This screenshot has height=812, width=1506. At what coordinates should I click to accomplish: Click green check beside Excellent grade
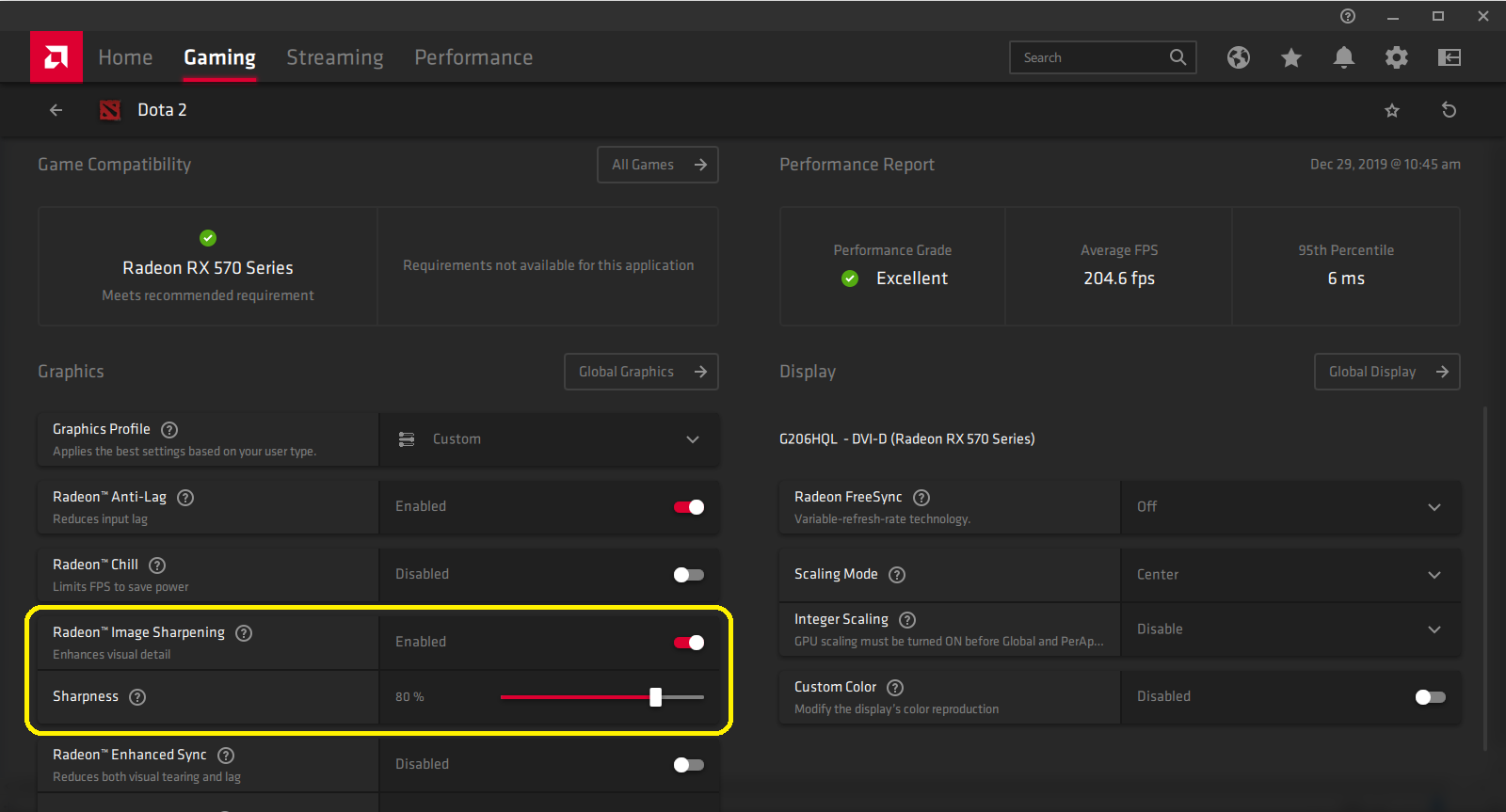tap(850, 279)
